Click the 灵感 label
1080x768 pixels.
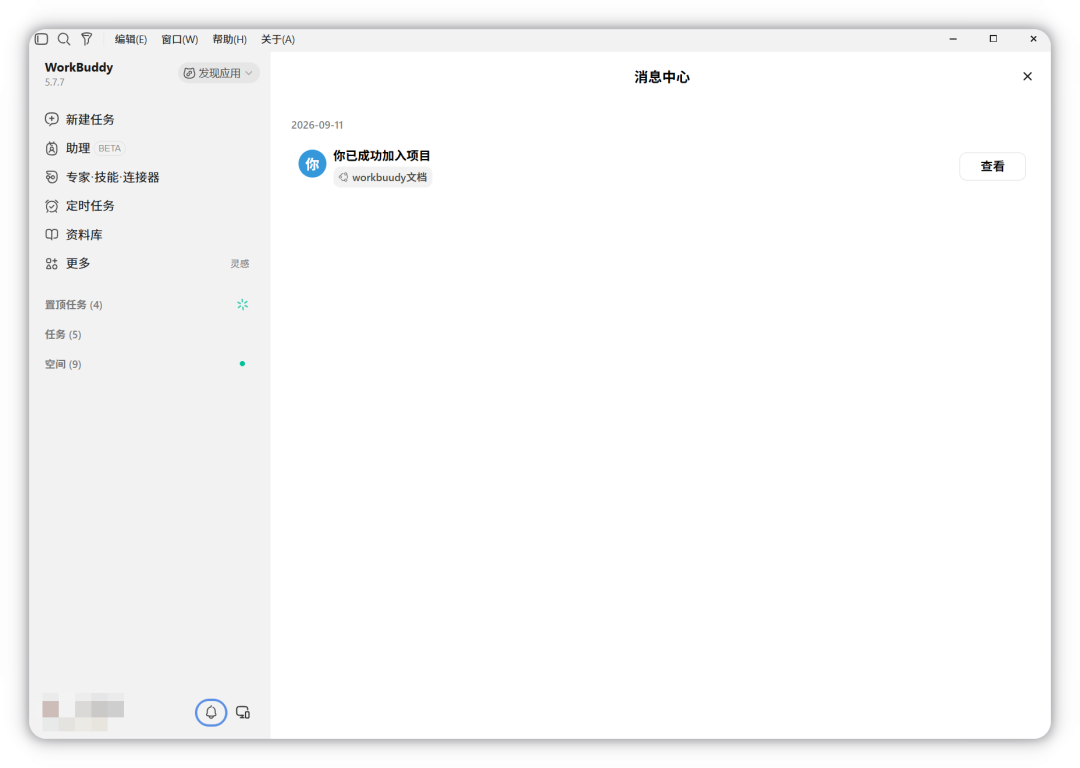coord(240,263)
